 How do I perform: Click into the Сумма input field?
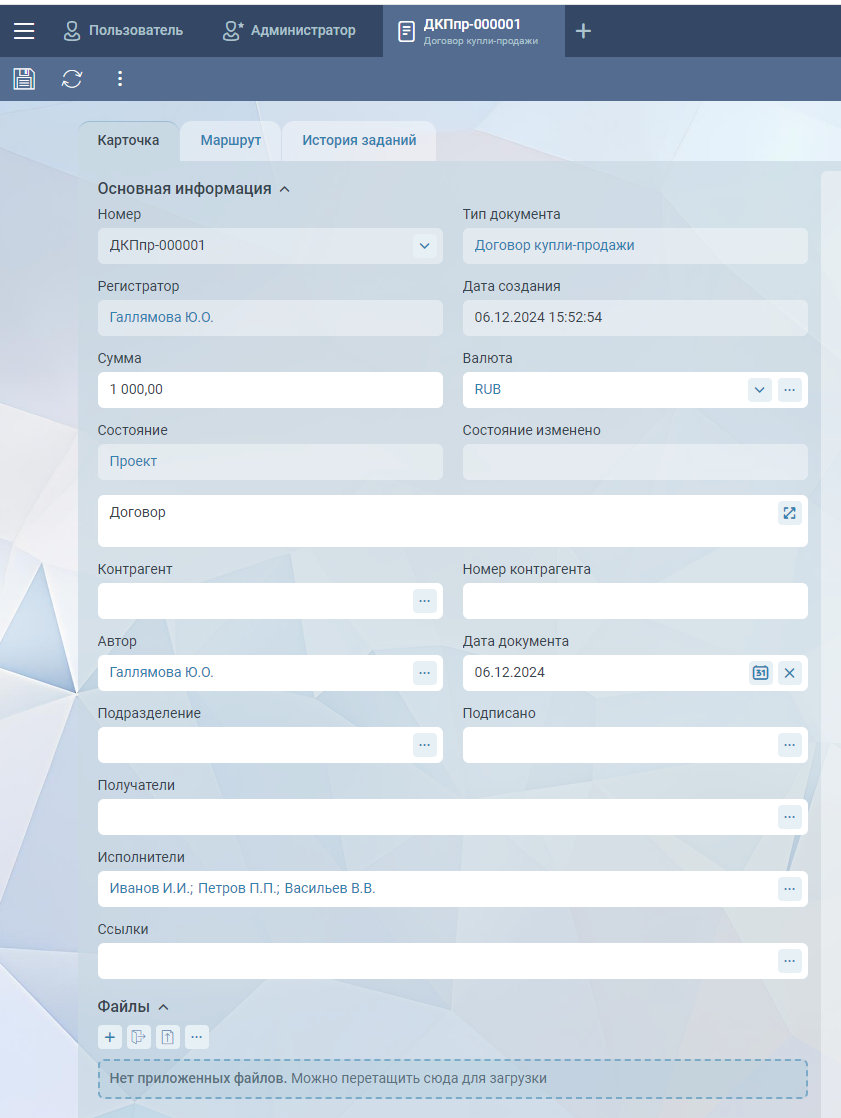pos(270,390)
